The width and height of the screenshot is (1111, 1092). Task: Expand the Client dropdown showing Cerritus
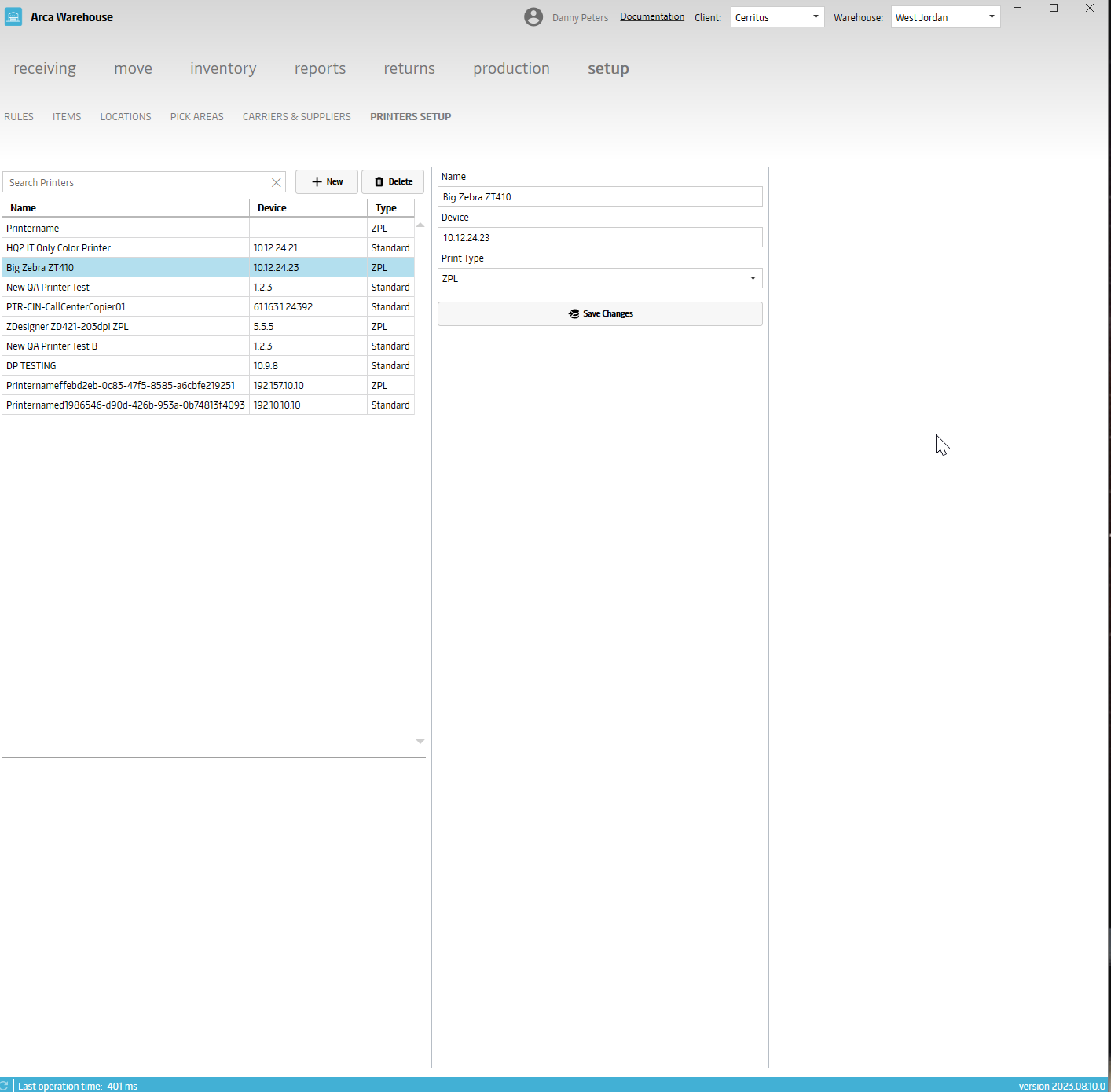[776, 17]
